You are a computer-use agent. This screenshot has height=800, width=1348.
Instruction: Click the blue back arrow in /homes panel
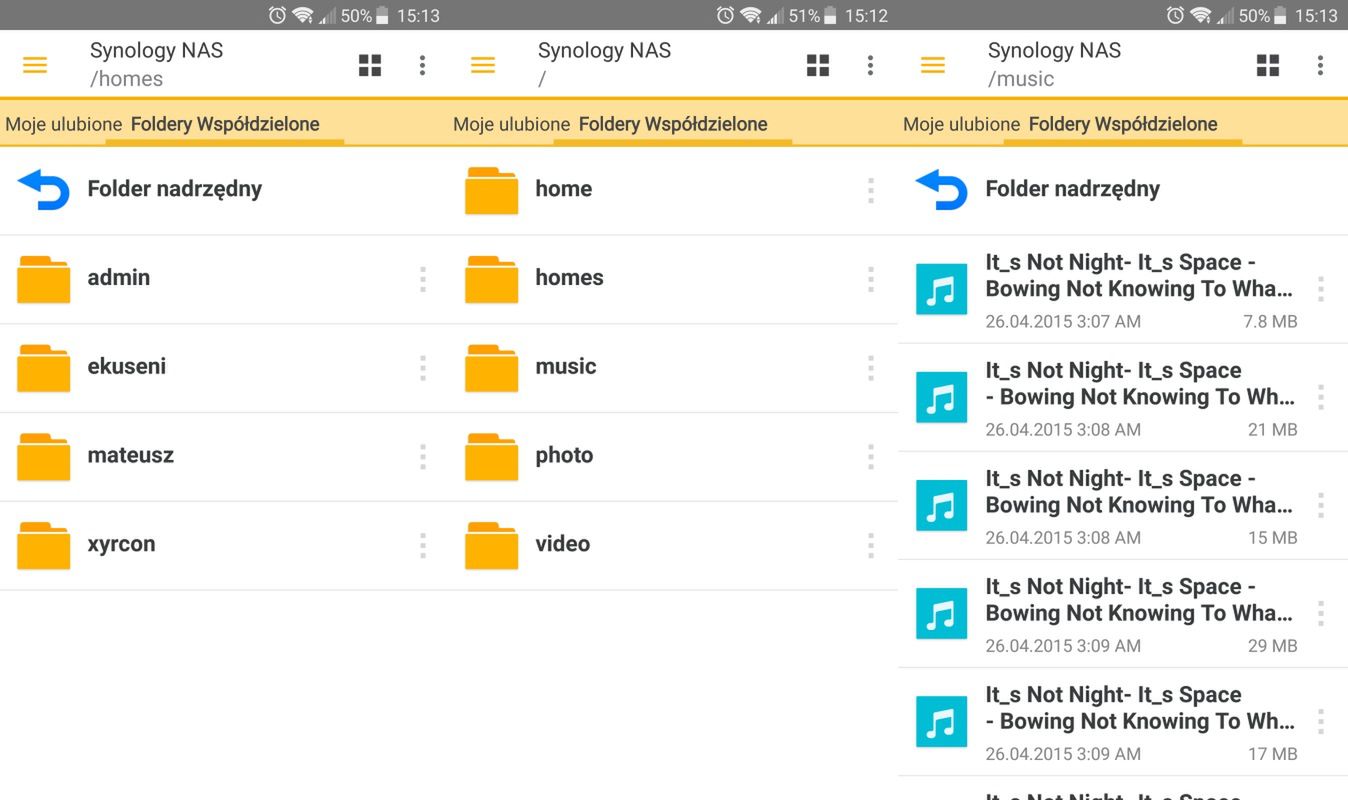tap(43, 190)
